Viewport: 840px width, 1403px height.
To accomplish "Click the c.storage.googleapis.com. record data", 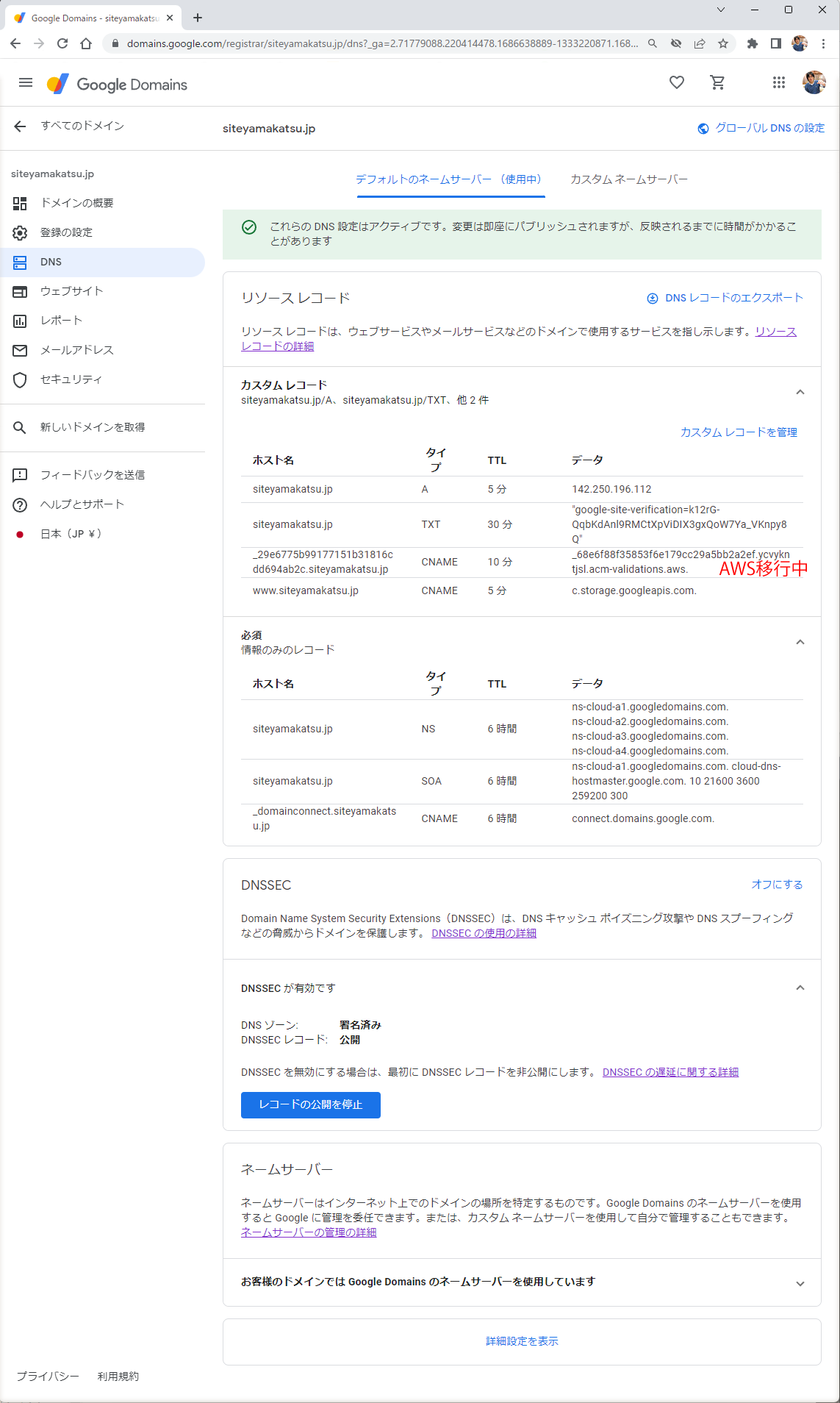I will click(634, 590).
